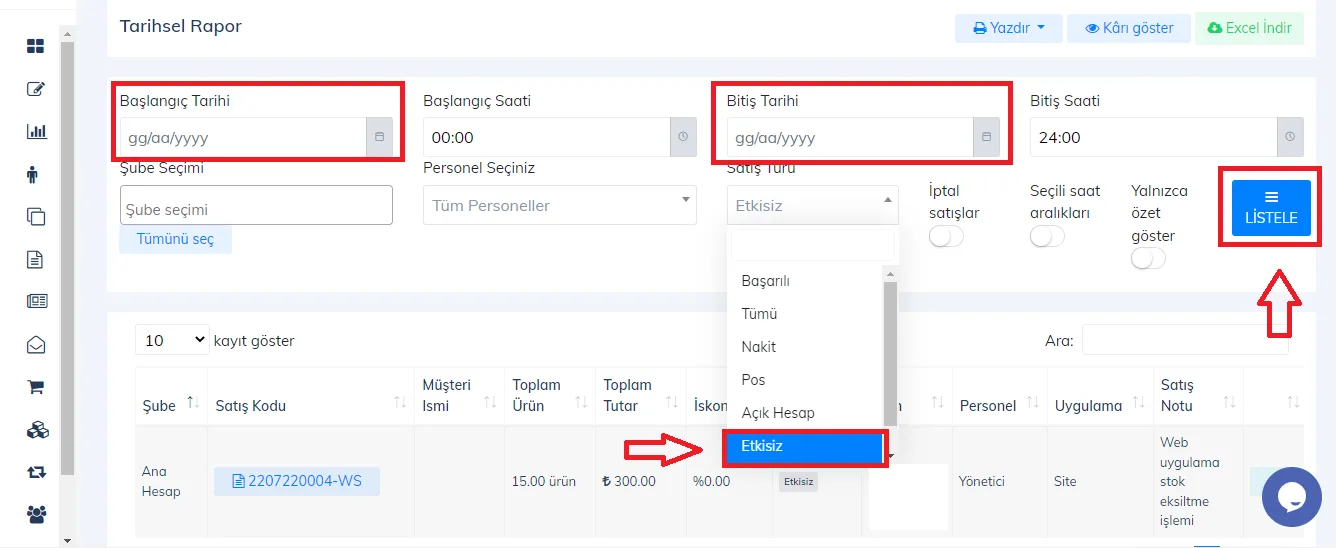Click the Kârı göster button
The height and width of the screenshot is (548, 1336).
pyautogui.click(x=1129, y=28)
